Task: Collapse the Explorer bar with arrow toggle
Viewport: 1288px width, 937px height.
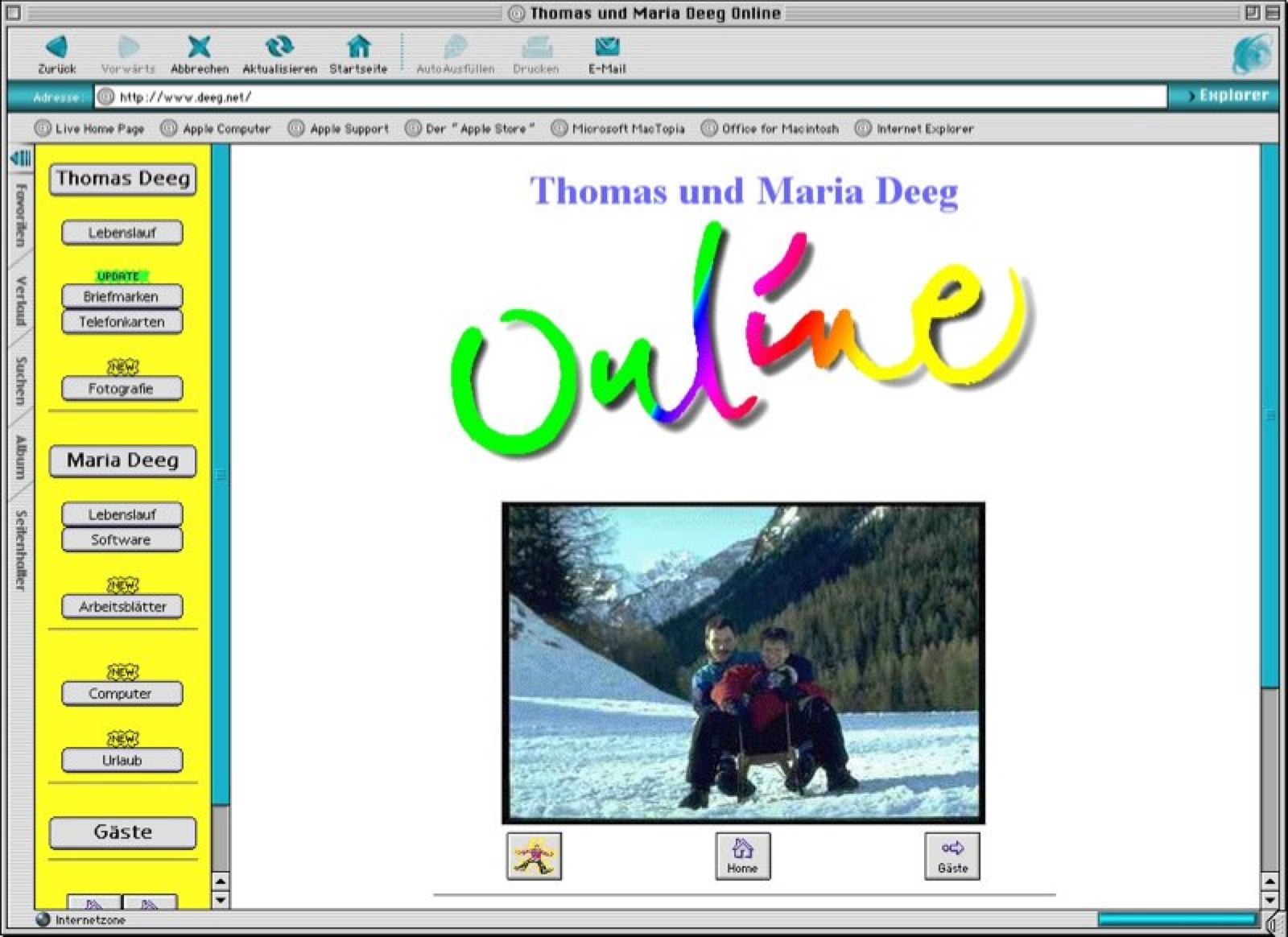Action: (x=20, y=158)
